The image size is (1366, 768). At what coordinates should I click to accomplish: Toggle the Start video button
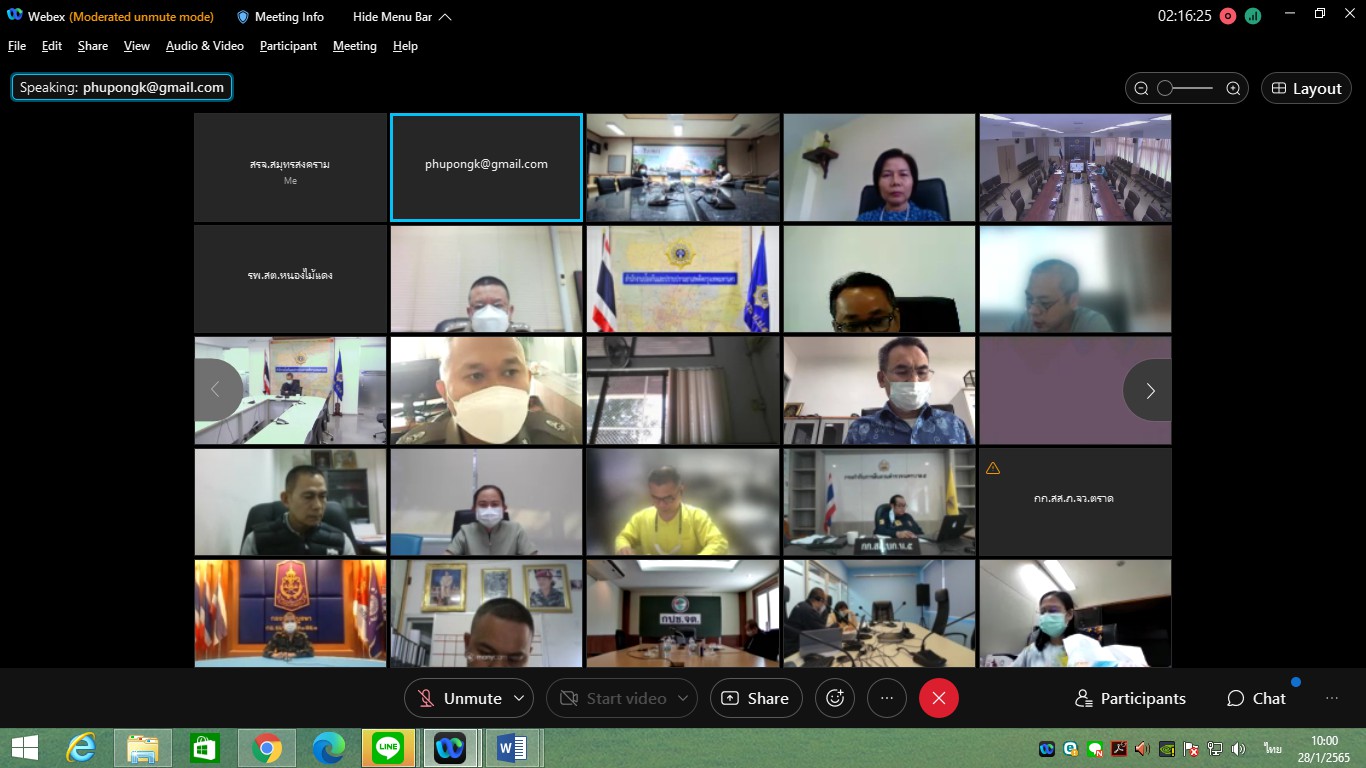pos(612,698)
